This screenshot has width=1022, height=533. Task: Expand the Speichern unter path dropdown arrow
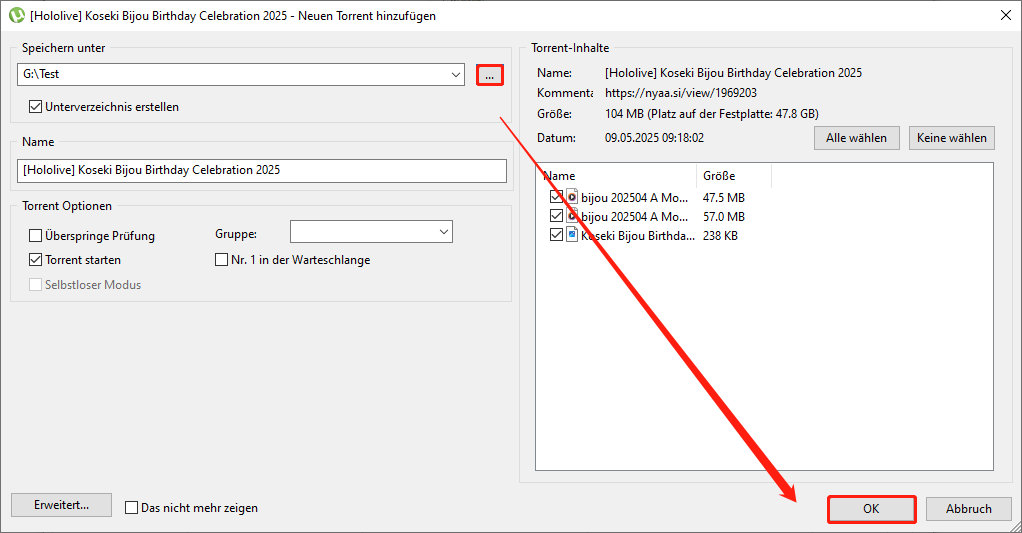point(456,74)
